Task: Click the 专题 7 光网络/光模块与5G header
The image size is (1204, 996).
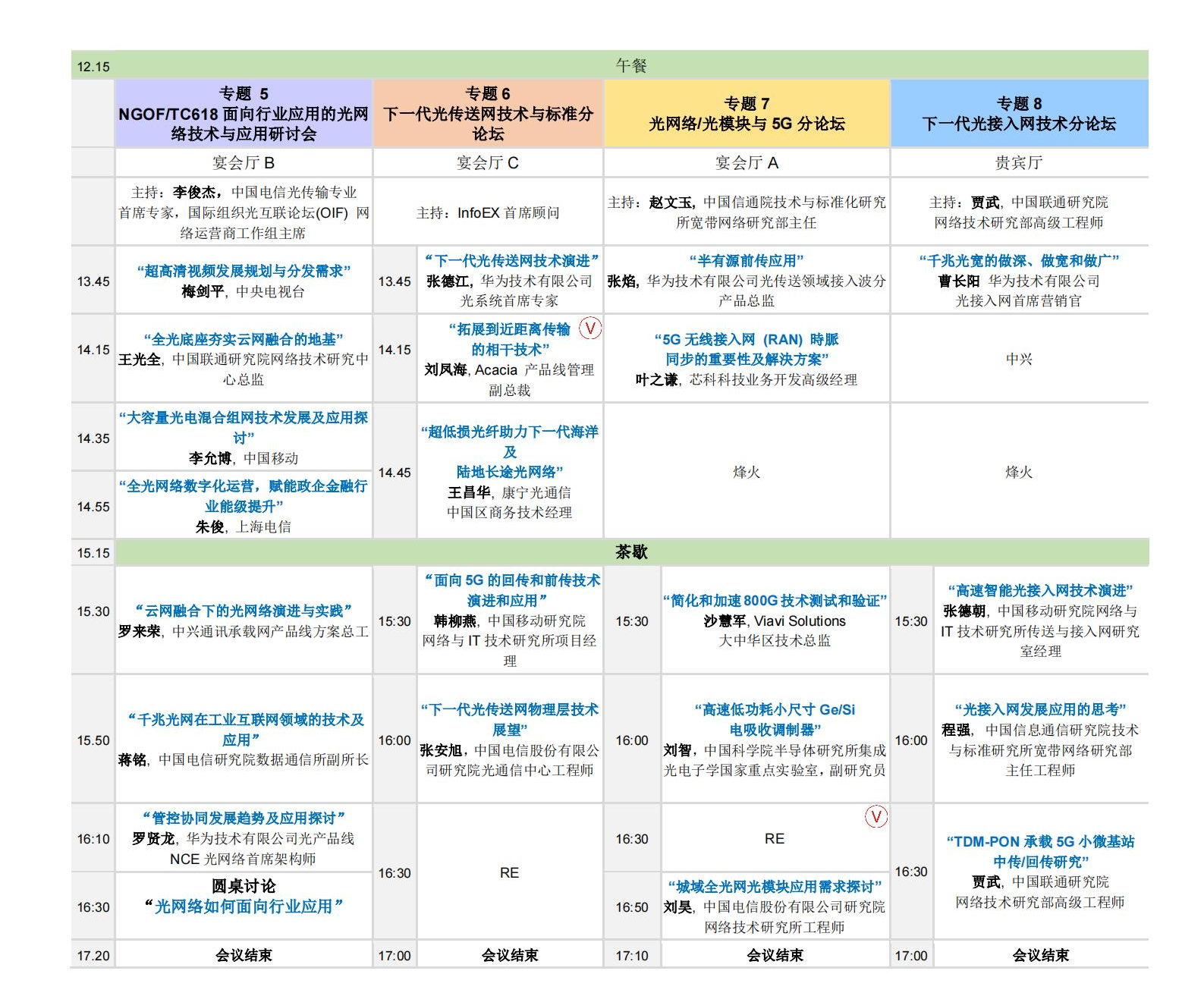Action: point(747,114)
